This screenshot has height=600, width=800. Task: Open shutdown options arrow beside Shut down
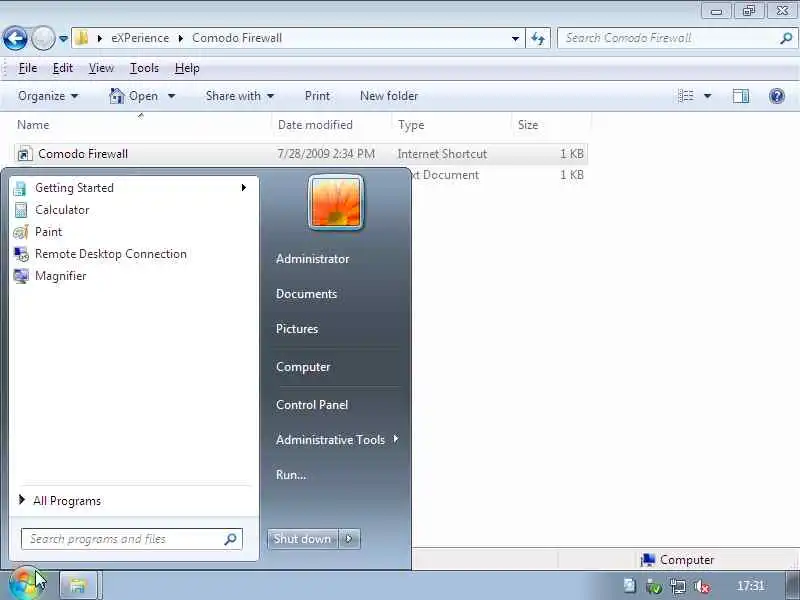point(349,539)
